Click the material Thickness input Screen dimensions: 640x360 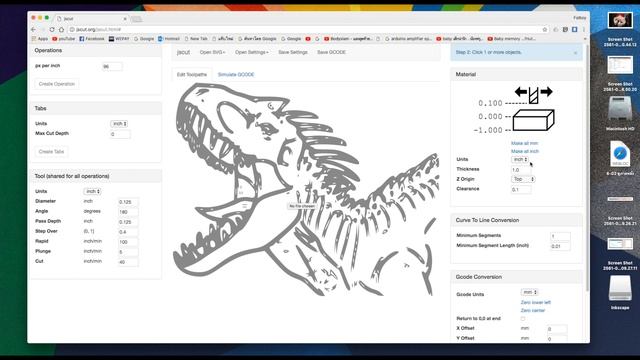pos(521,170)
